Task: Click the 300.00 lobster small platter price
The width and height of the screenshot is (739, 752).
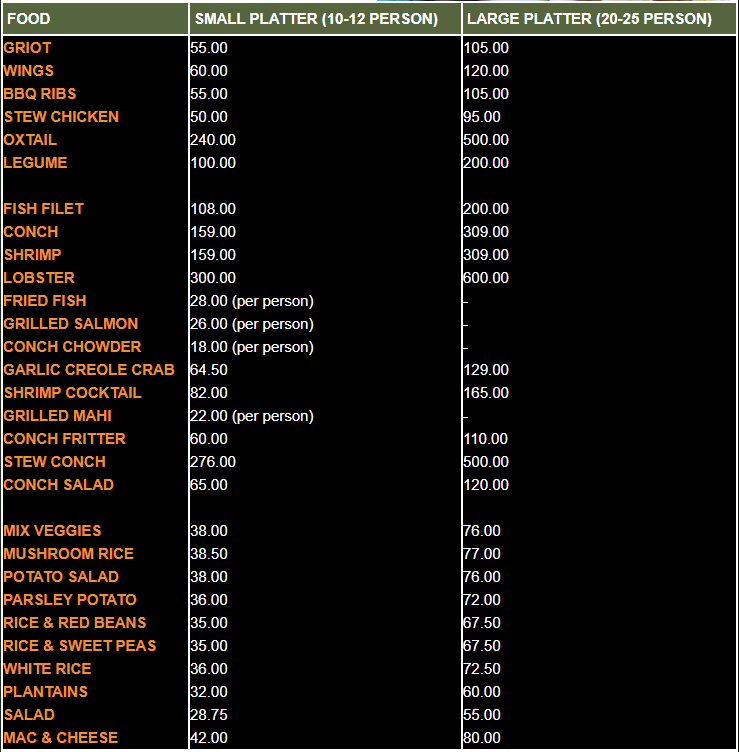Action: point(213,278)
